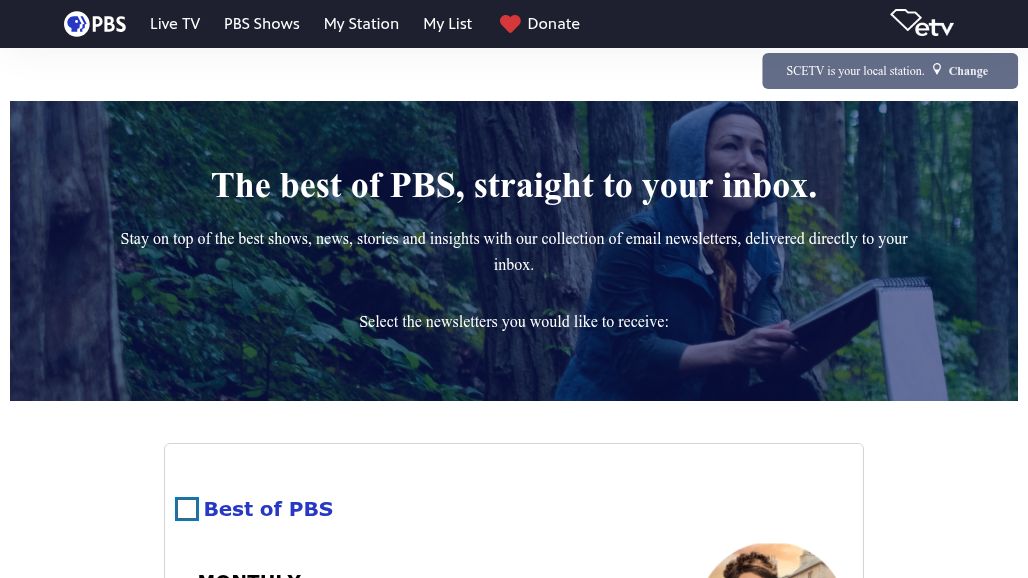Click 'SCETV is your local station' text

click(x=855, y=71)
